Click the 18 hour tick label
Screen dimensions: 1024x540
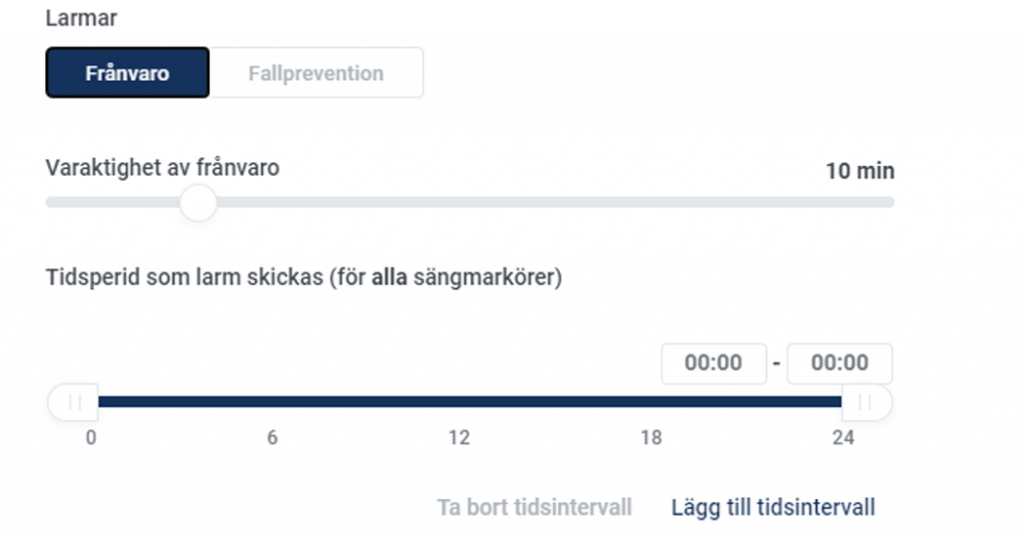pos(651,437)
